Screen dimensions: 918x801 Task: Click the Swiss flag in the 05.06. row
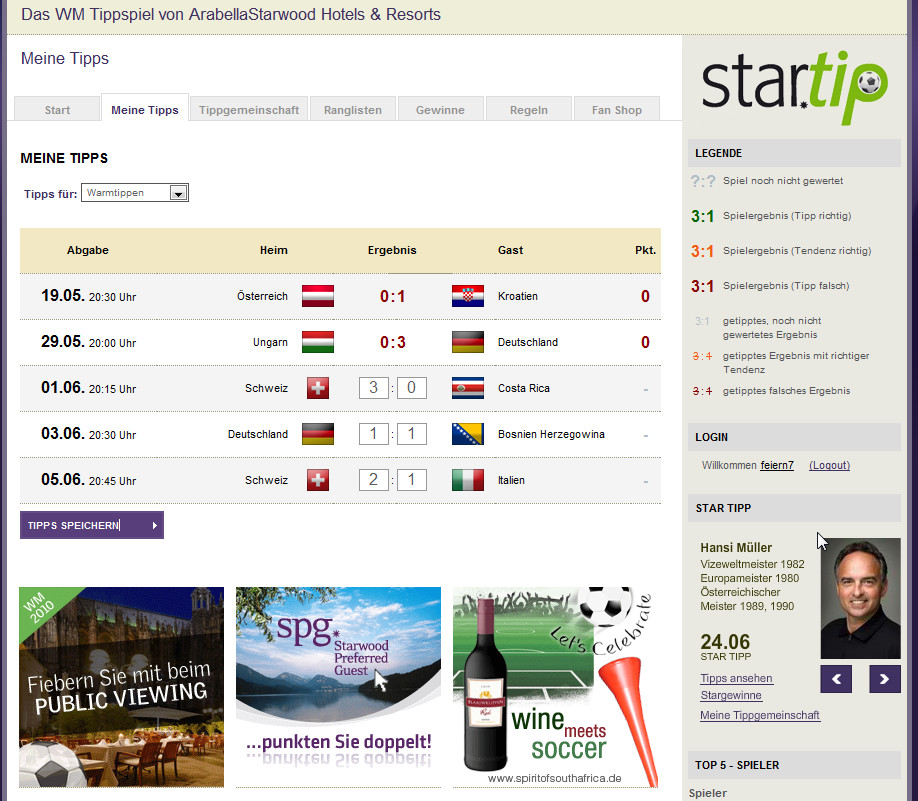click(318, 480)
